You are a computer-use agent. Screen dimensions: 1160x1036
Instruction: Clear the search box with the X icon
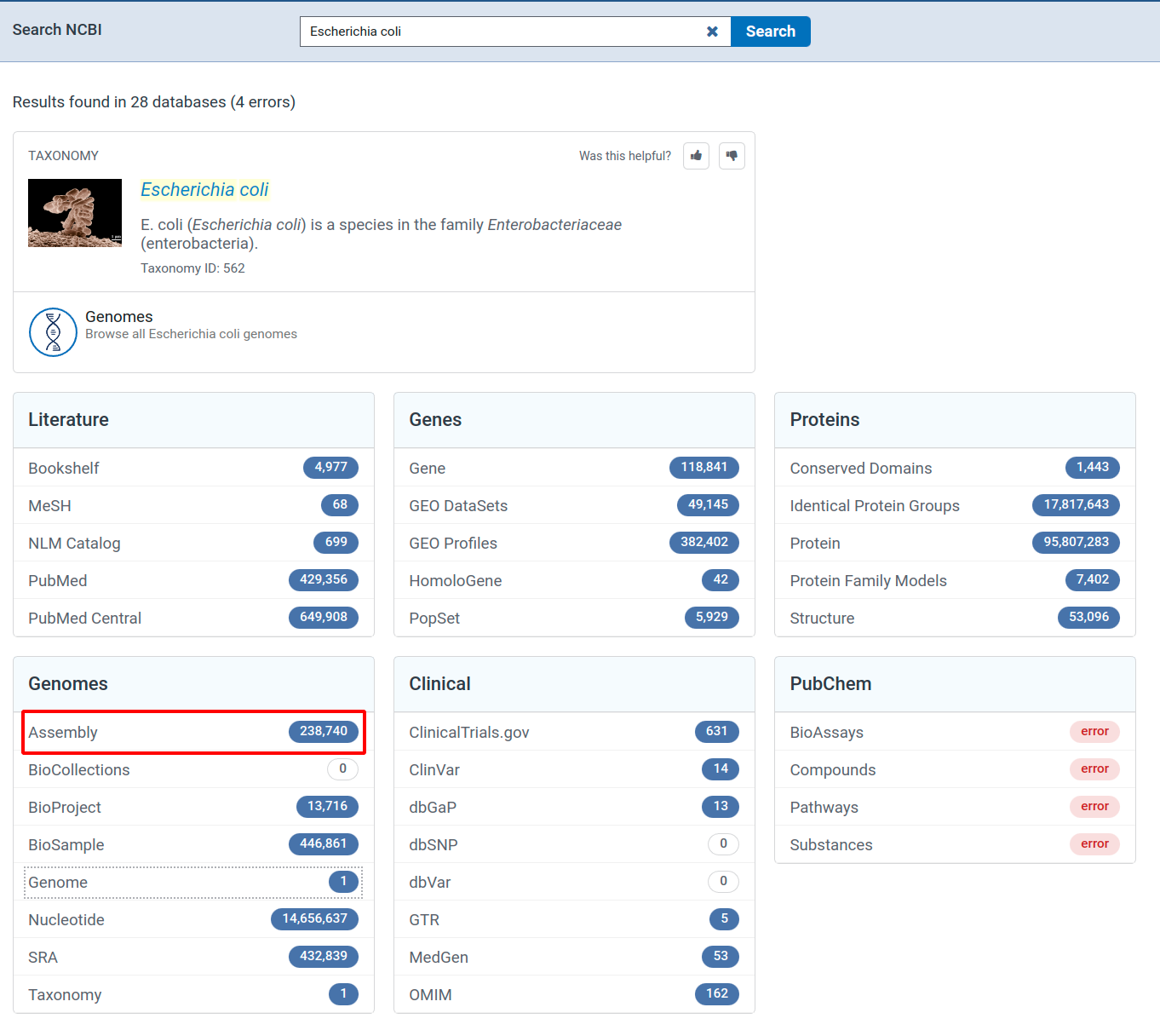(712, 32)
